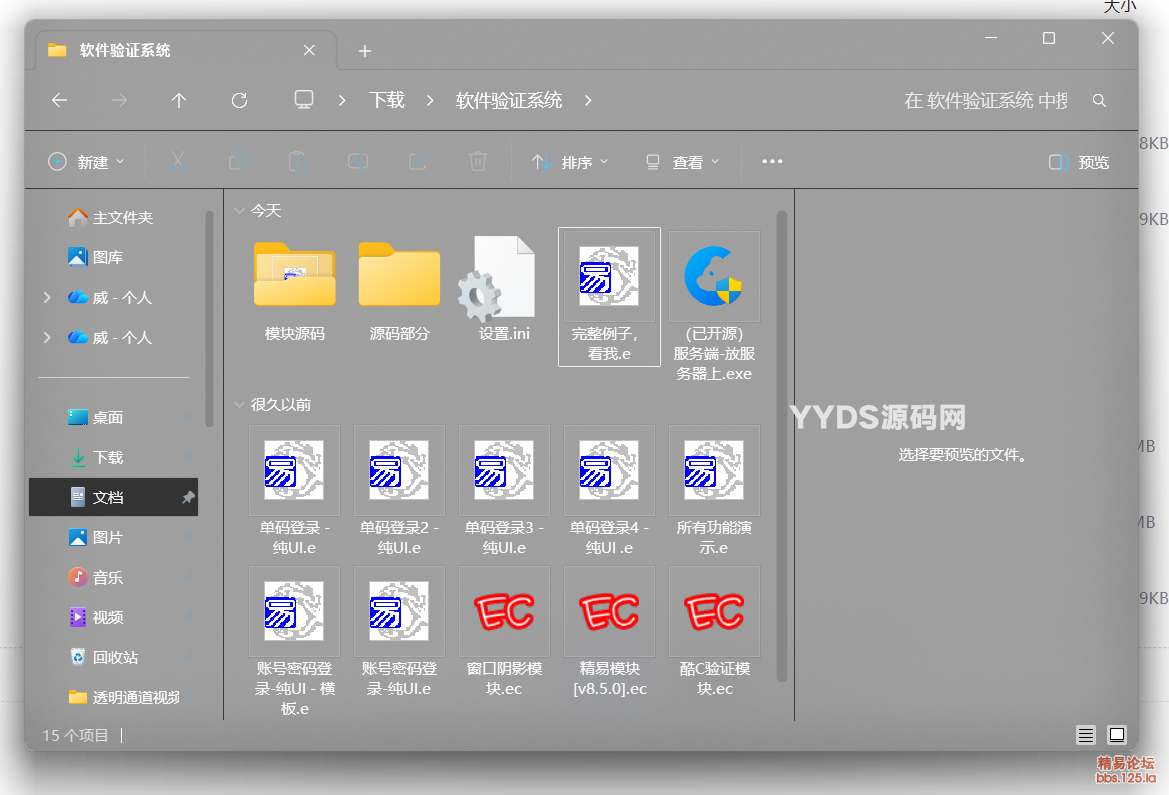Click the Delete trash icon in the toolbar
Viewport: 1169px width, 795px height.
pos(477,161)
